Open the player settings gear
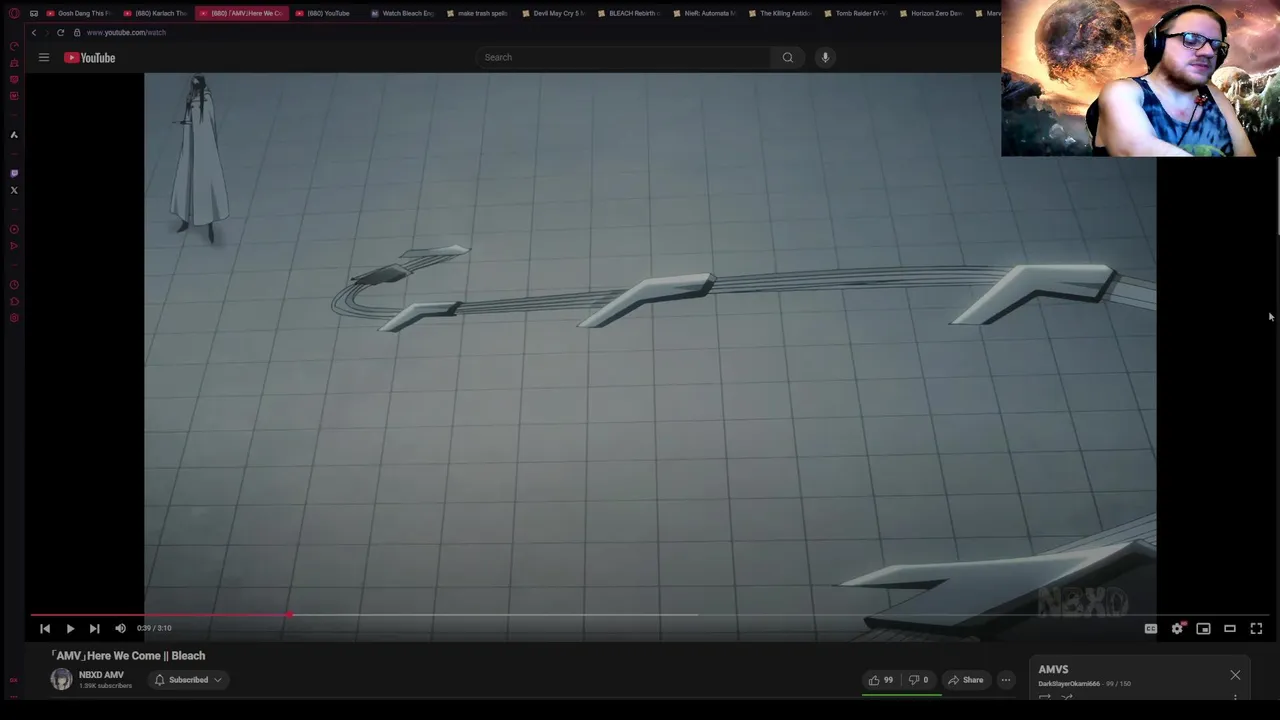Image resolution: width=1280 pixels, height=720 pixels. coord(1177,628)
